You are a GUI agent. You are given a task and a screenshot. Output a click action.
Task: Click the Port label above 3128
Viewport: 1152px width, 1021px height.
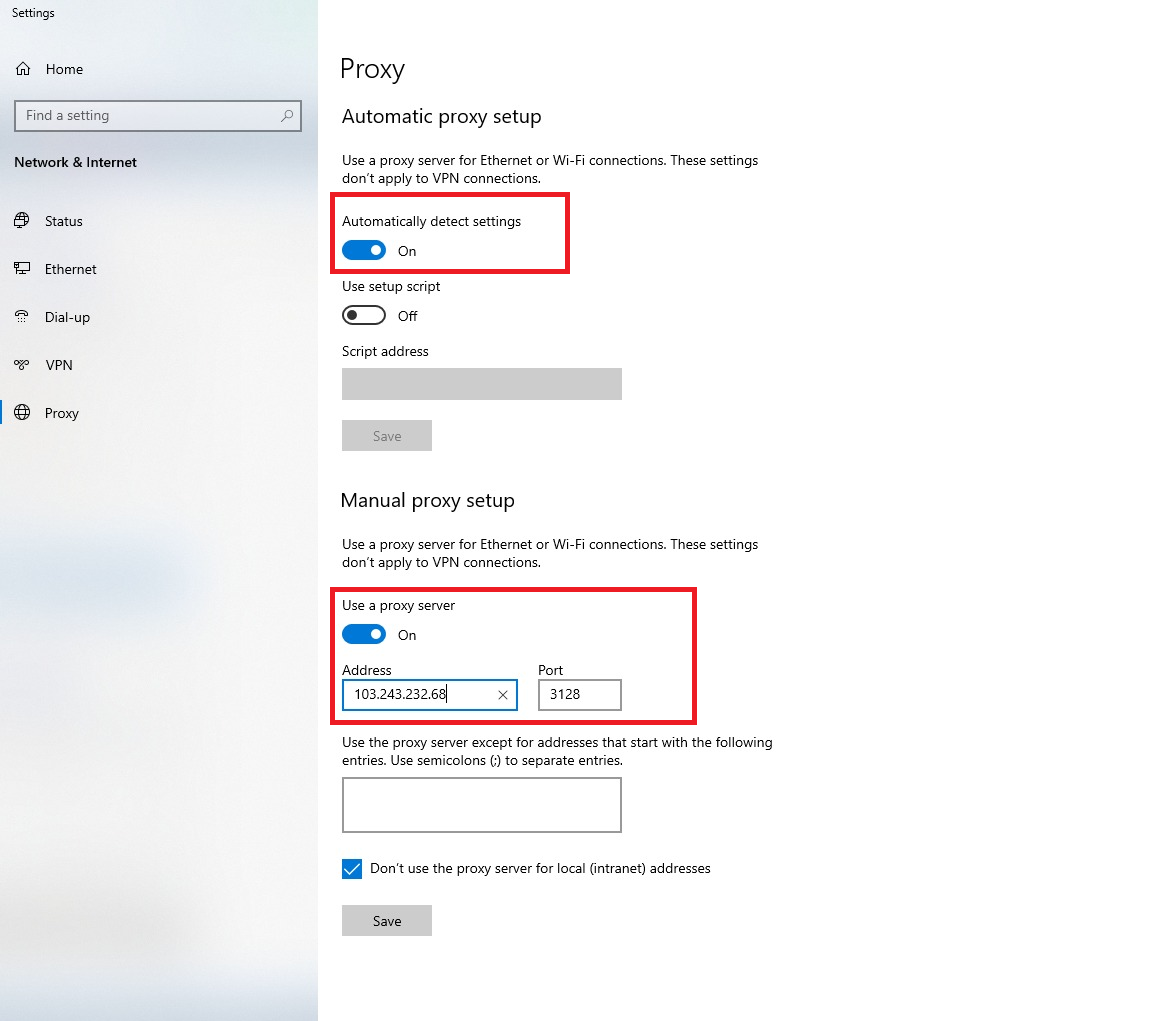pos(550,670)
